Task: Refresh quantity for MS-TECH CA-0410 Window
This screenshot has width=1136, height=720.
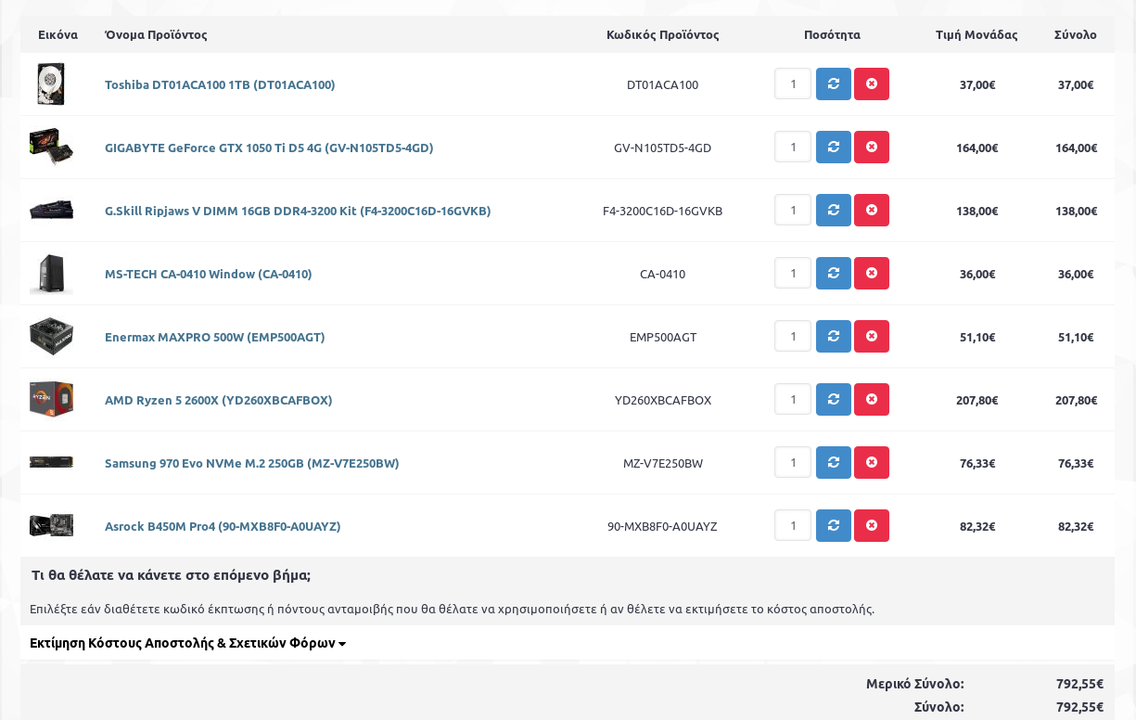Action: point(833,273)
